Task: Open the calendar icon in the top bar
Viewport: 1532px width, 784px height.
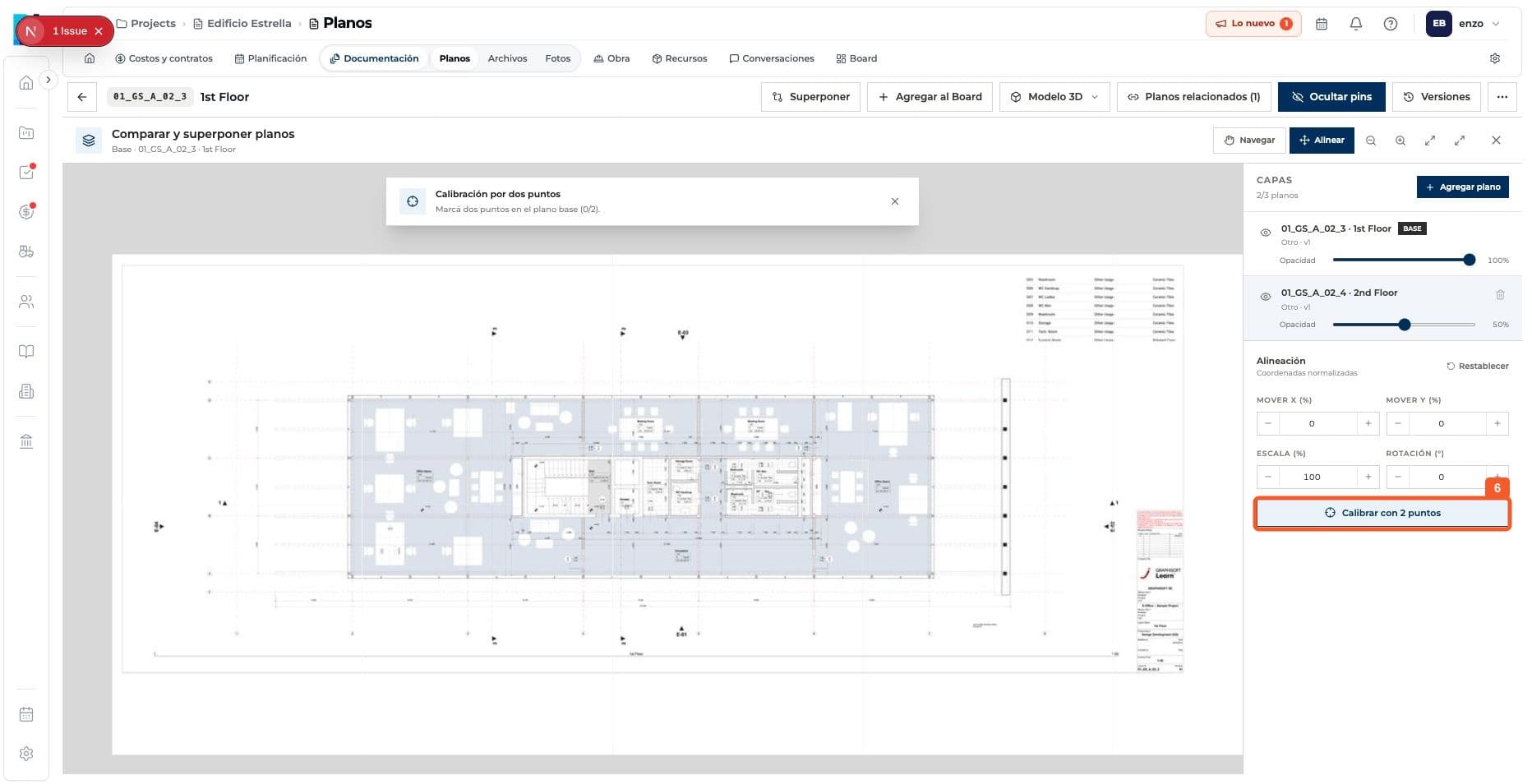Action: click(x=1322, y=24)
